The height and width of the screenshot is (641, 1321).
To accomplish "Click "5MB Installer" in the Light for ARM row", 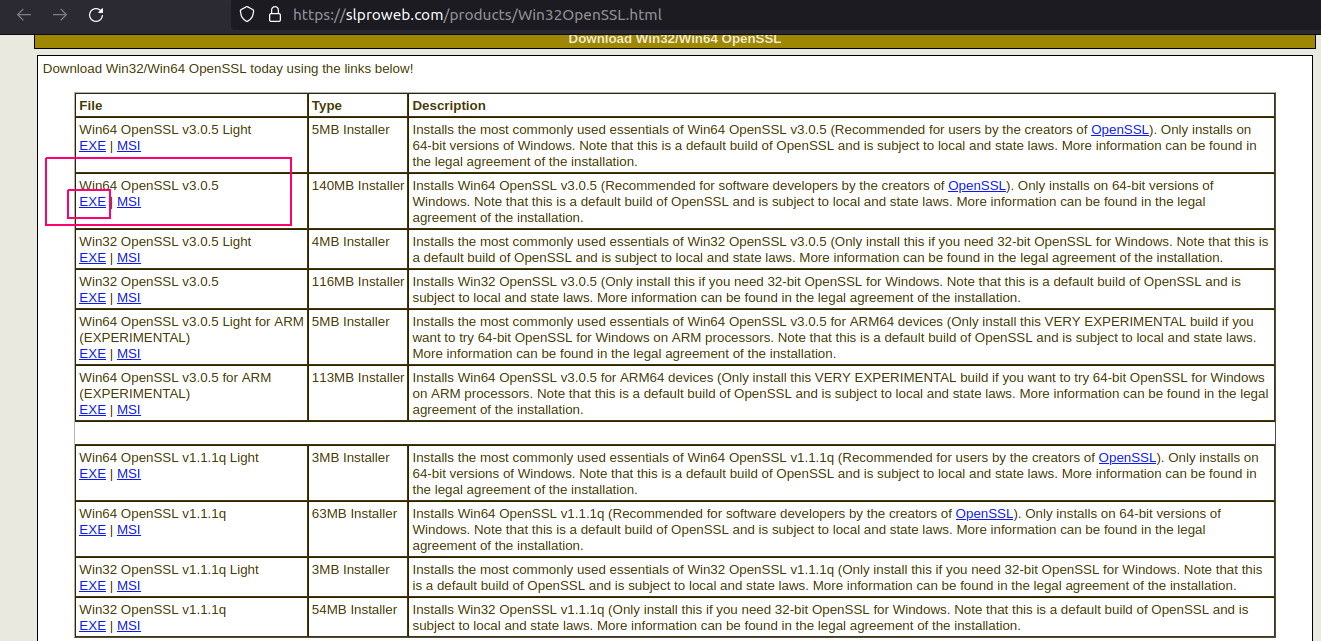I will point(351,322).
